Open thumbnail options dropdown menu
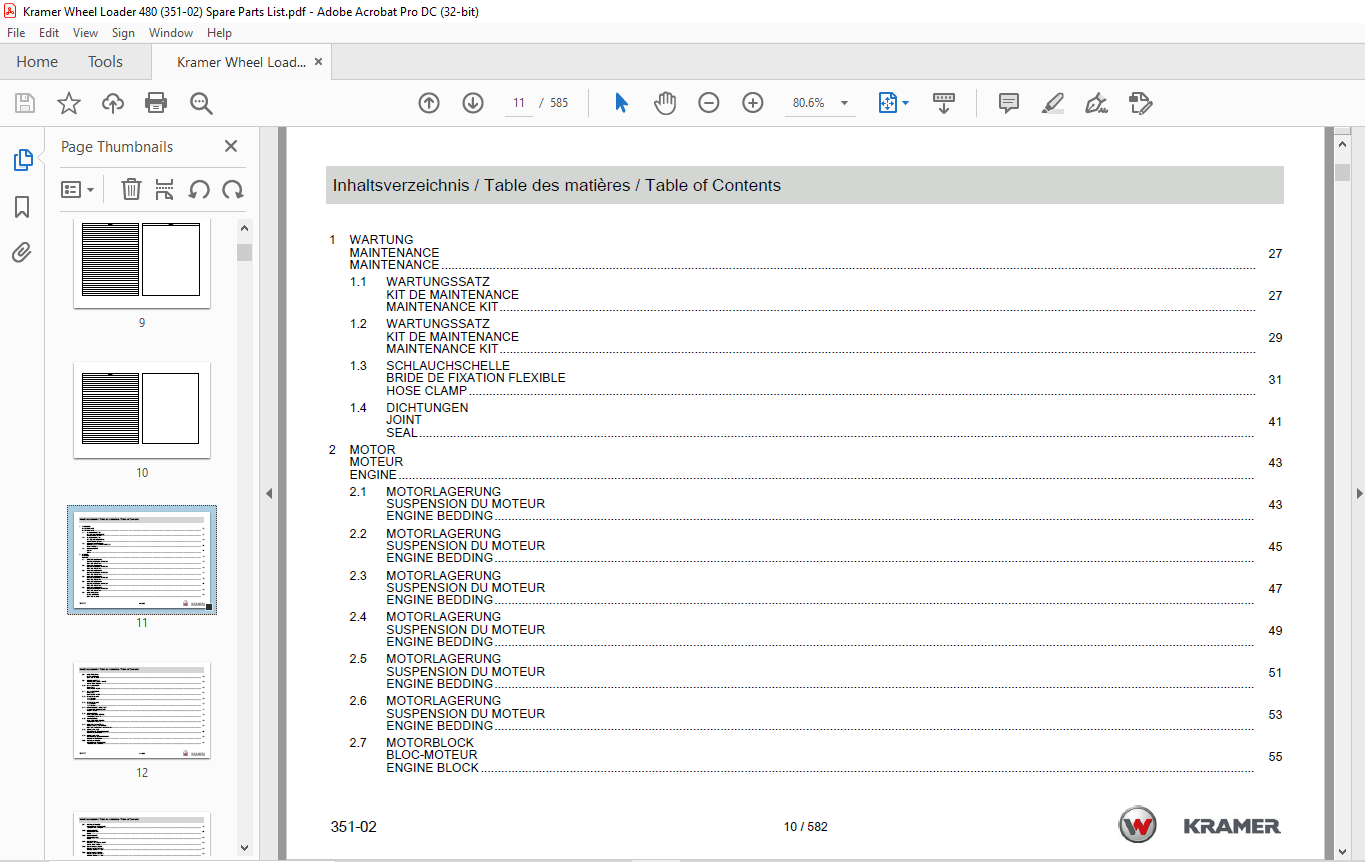 78,189
